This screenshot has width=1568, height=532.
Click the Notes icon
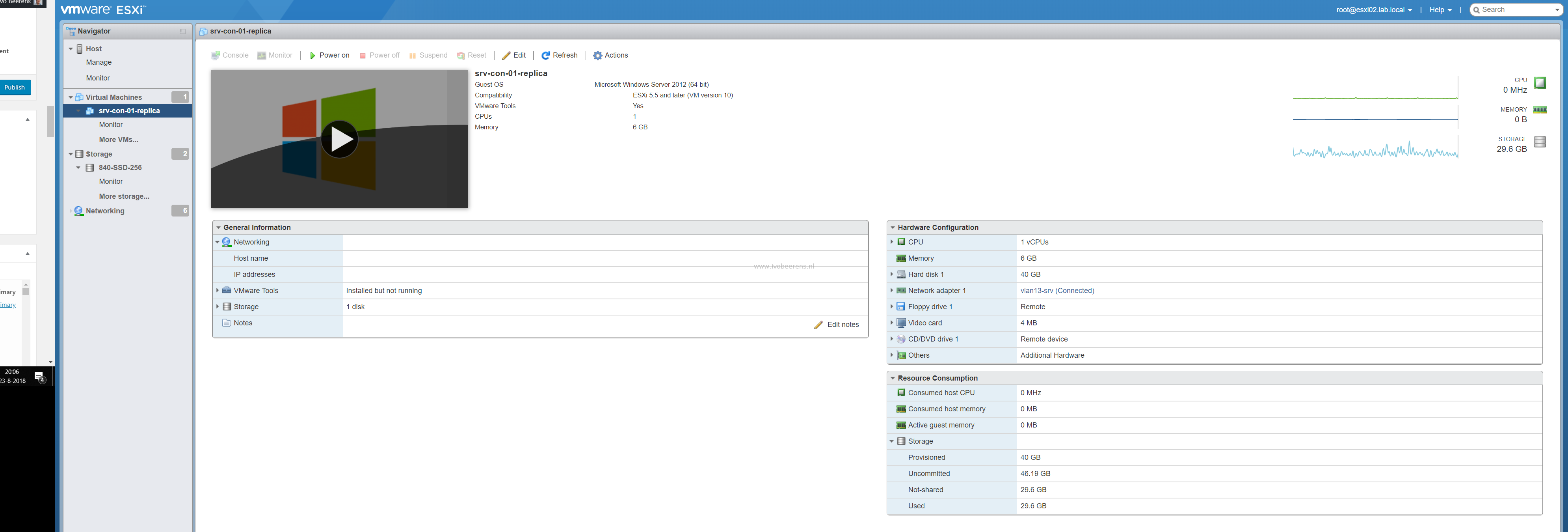point(227,323)
